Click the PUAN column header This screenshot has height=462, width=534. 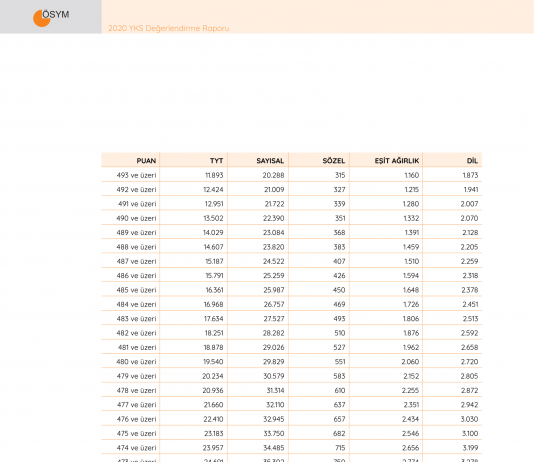146,161
